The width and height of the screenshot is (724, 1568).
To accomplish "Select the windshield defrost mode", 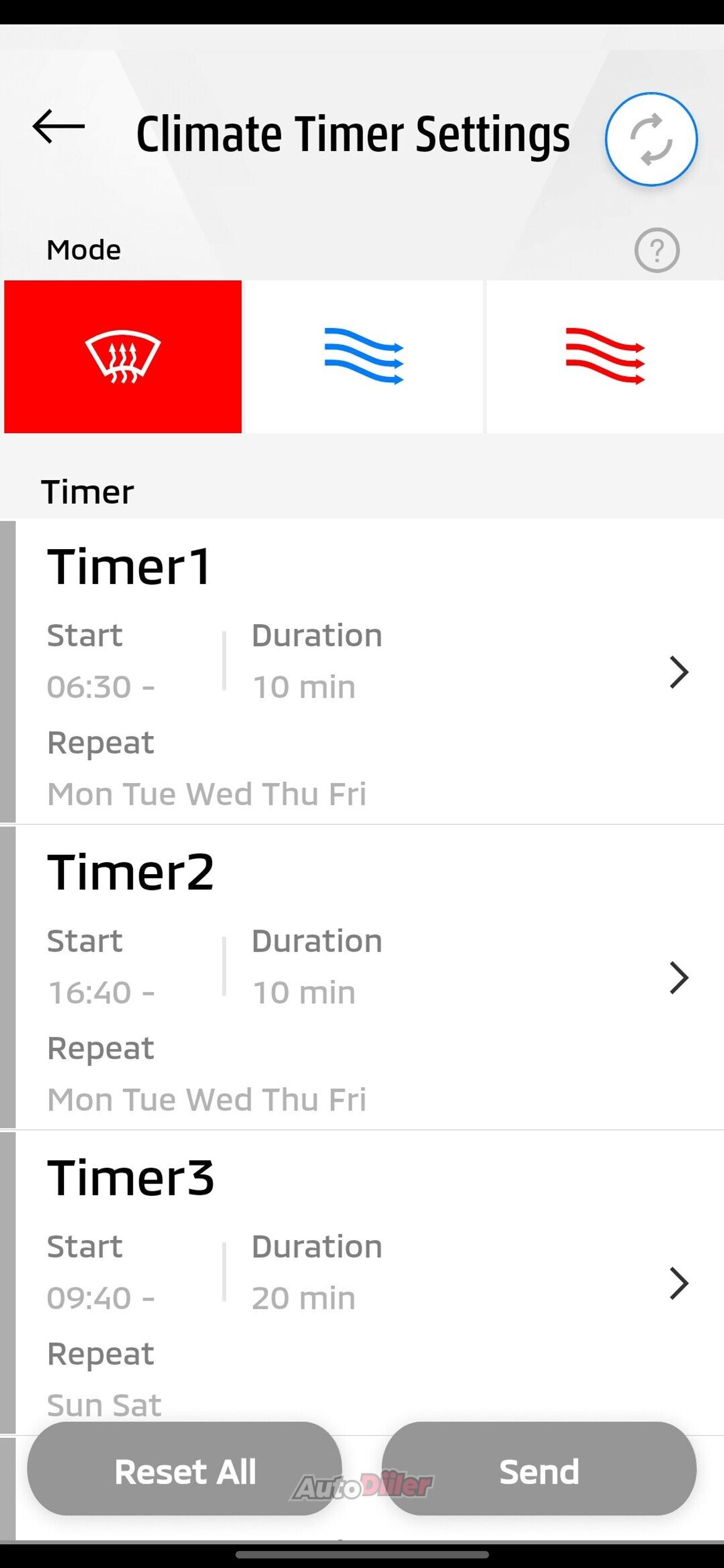I will pos(123,357).
